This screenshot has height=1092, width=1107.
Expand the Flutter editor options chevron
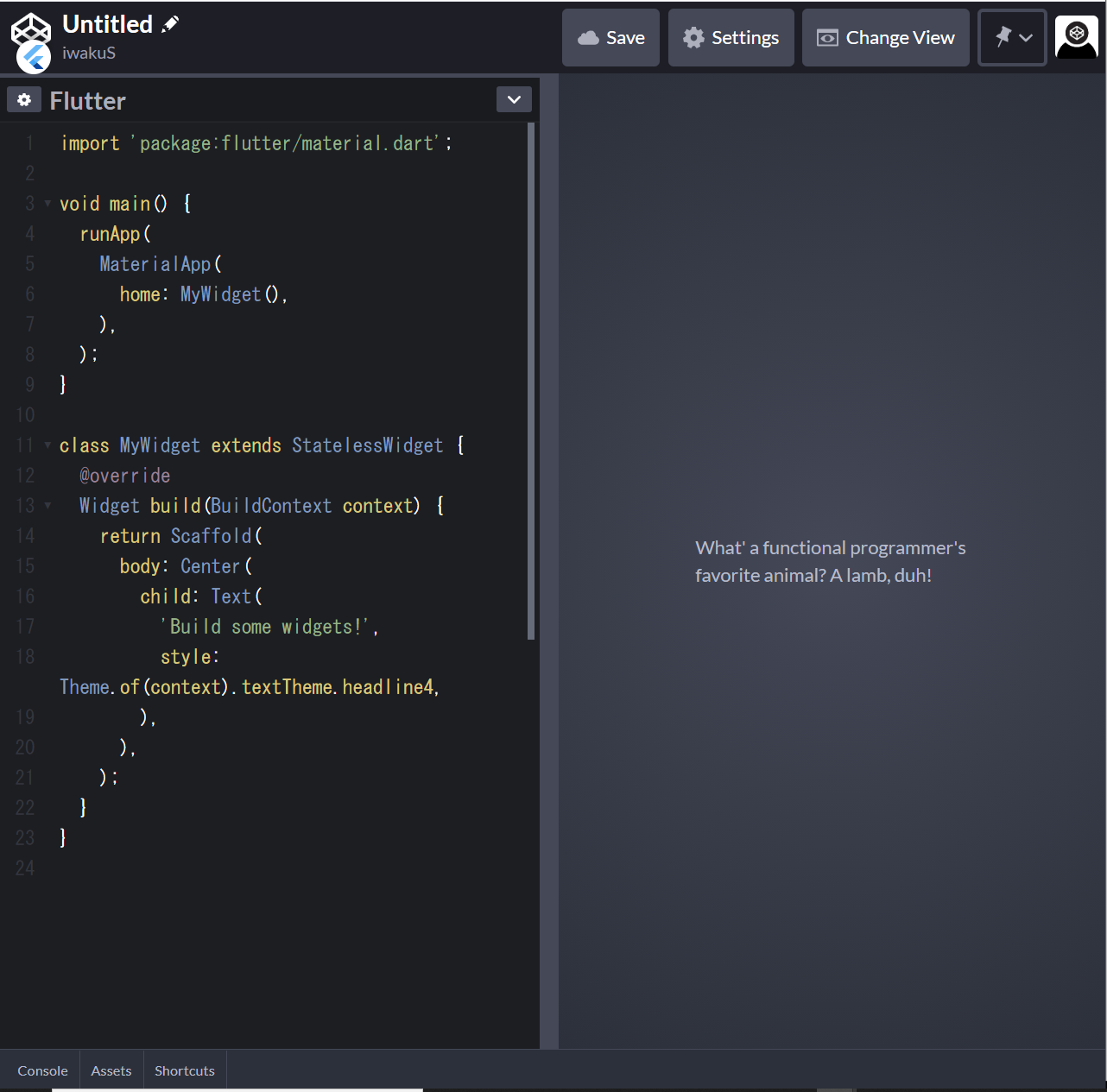[514, 99]
